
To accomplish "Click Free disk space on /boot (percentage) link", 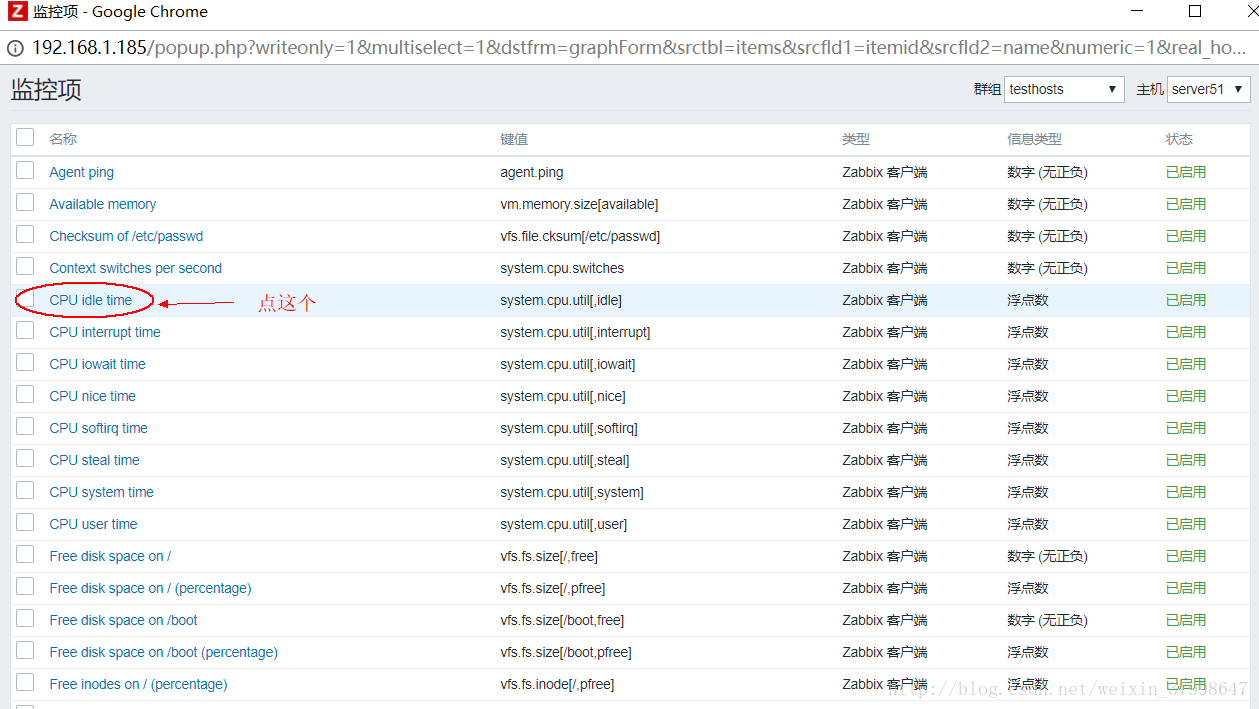I will pyautogui.click(x=164, y=652).
